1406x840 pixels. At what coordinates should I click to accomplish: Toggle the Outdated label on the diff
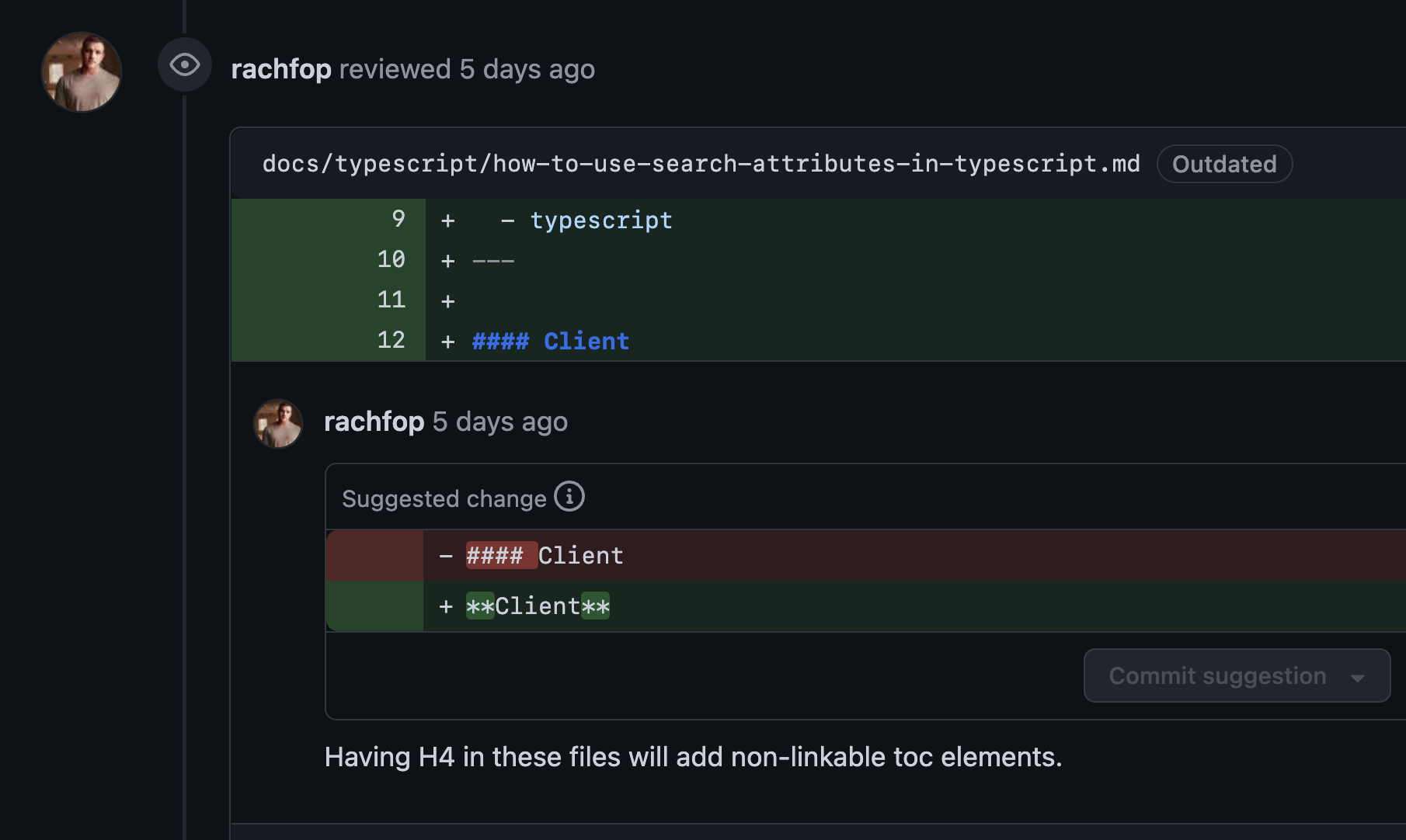pos(1223,164)
